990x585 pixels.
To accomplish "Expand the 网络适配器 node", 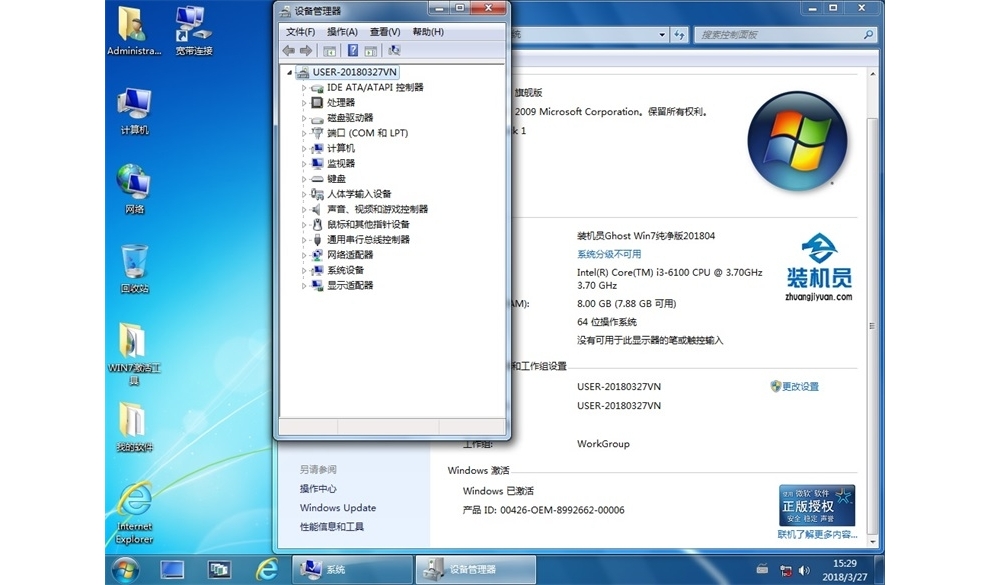I will pos(304,255).
